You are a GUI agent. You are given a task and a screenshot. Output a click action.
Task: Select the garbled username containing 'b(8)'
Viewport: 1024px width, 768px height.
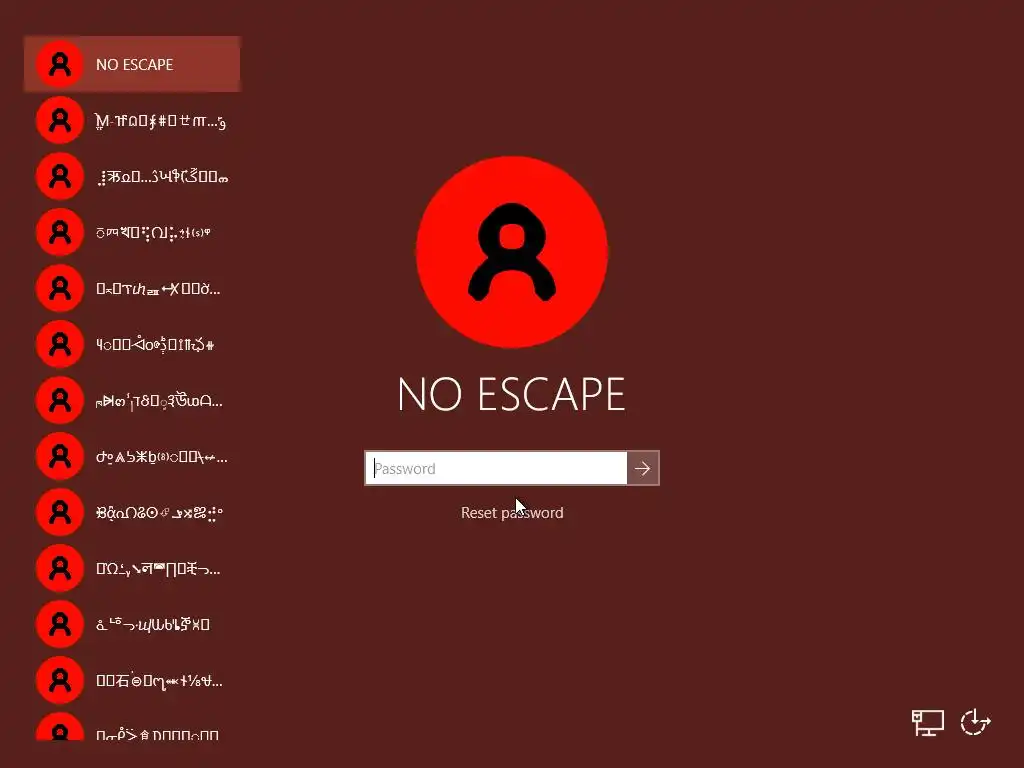point(161,457)
